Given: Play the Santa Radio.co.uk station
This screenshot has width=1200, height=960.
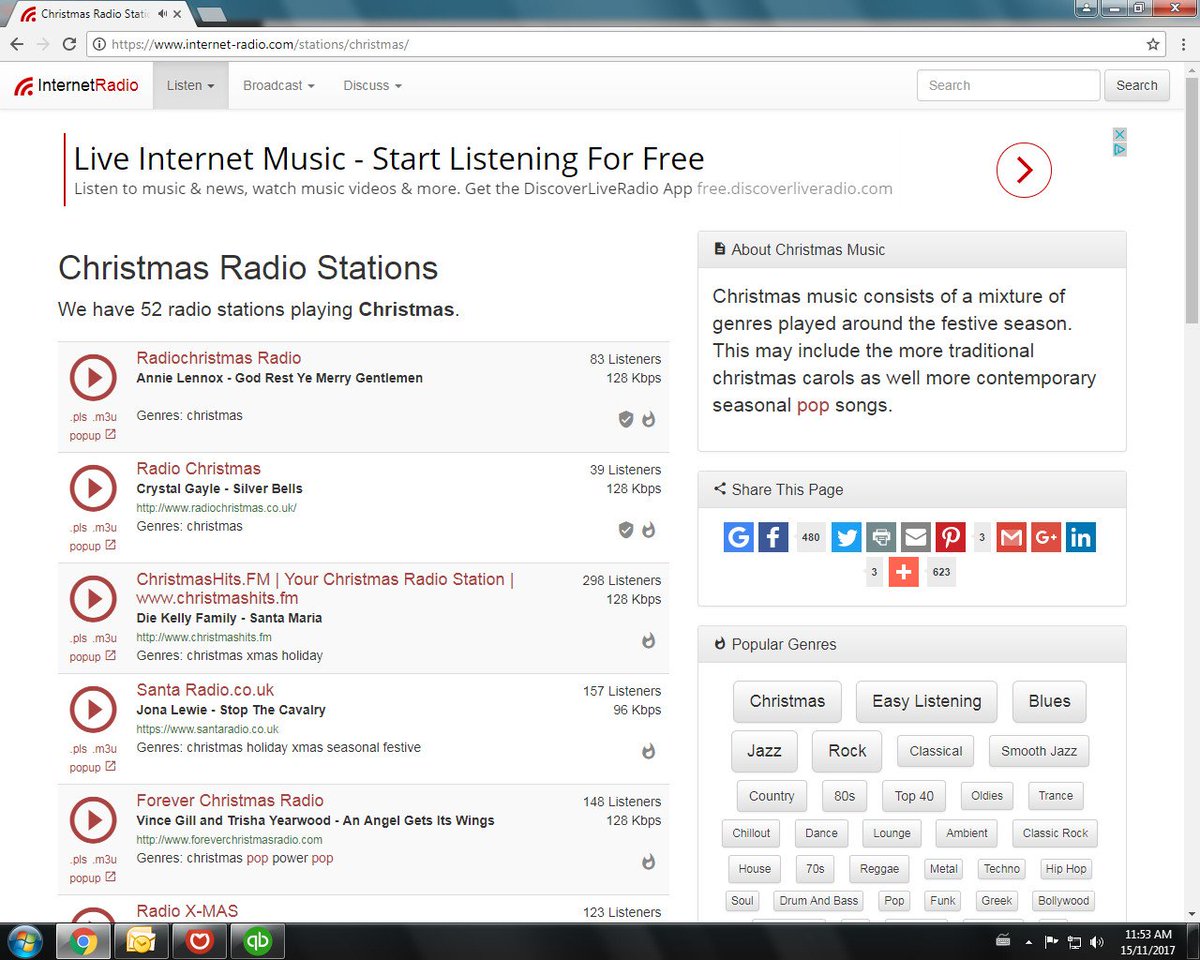Looking at the screenshot, I should click(93, 710).
